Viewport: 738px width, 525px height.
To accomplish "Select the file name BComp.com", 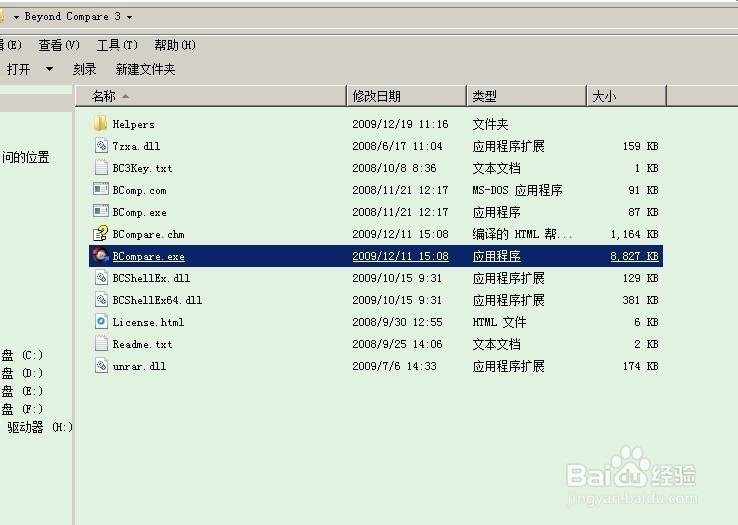I will pyautogui.click(x=139, y=190).
